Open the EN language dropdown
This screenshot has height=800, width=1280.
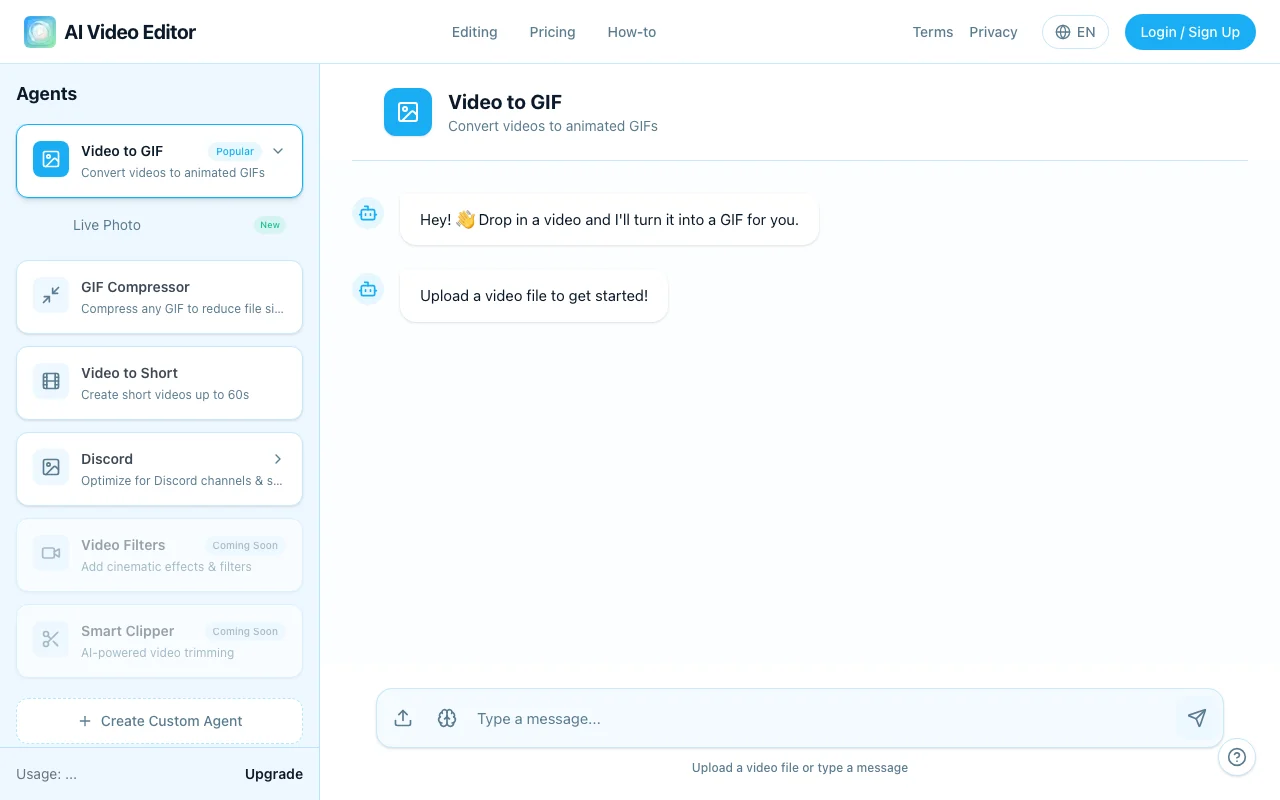1075,32
